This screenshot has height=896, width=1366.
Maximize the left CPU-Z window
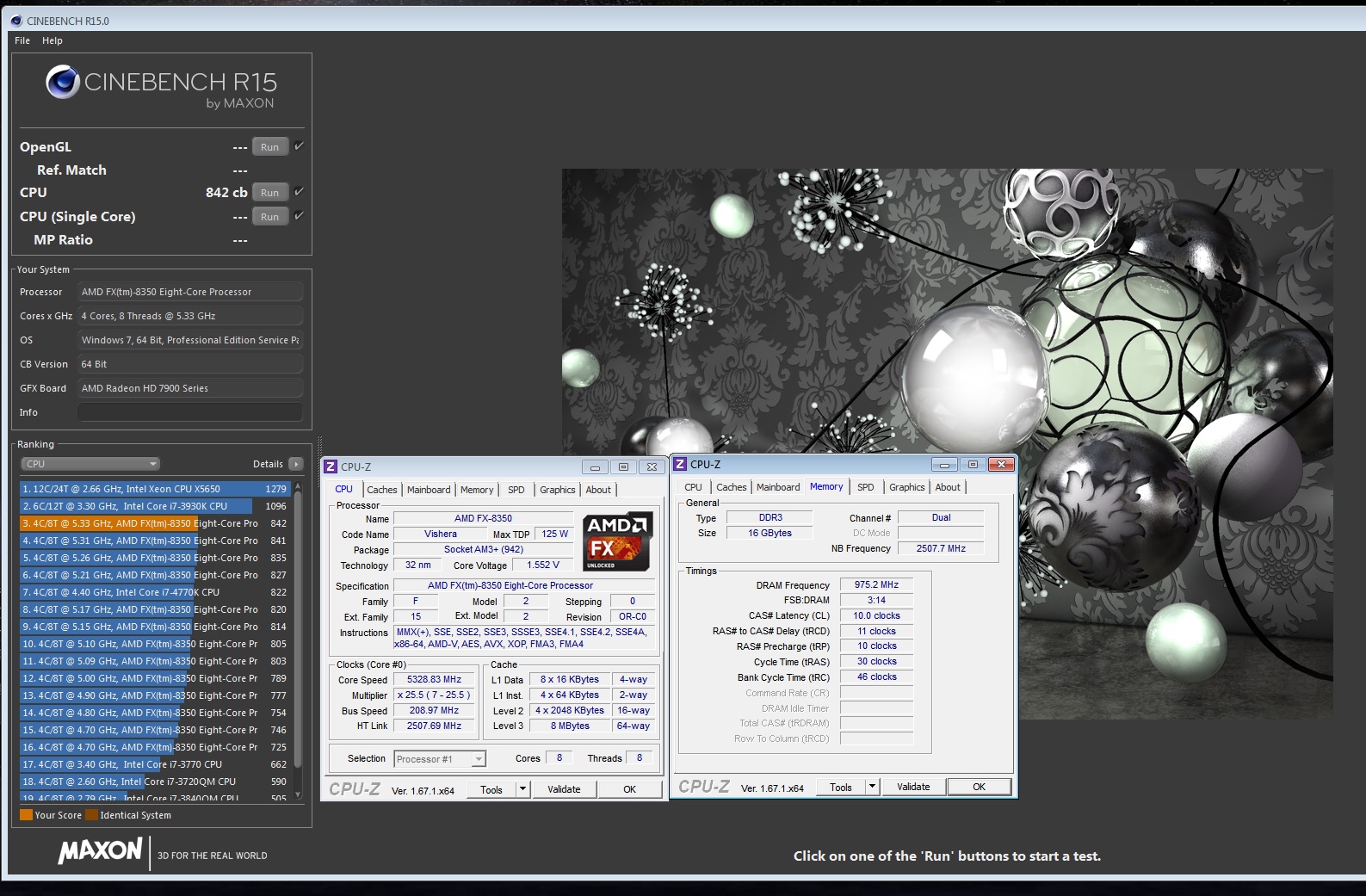tap(623, 467)
